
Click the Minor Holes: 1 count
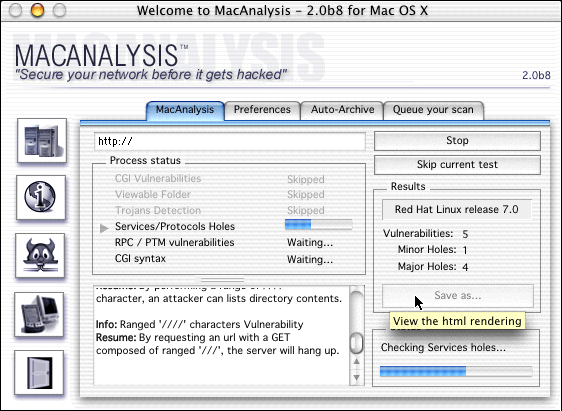click(433, 250)
